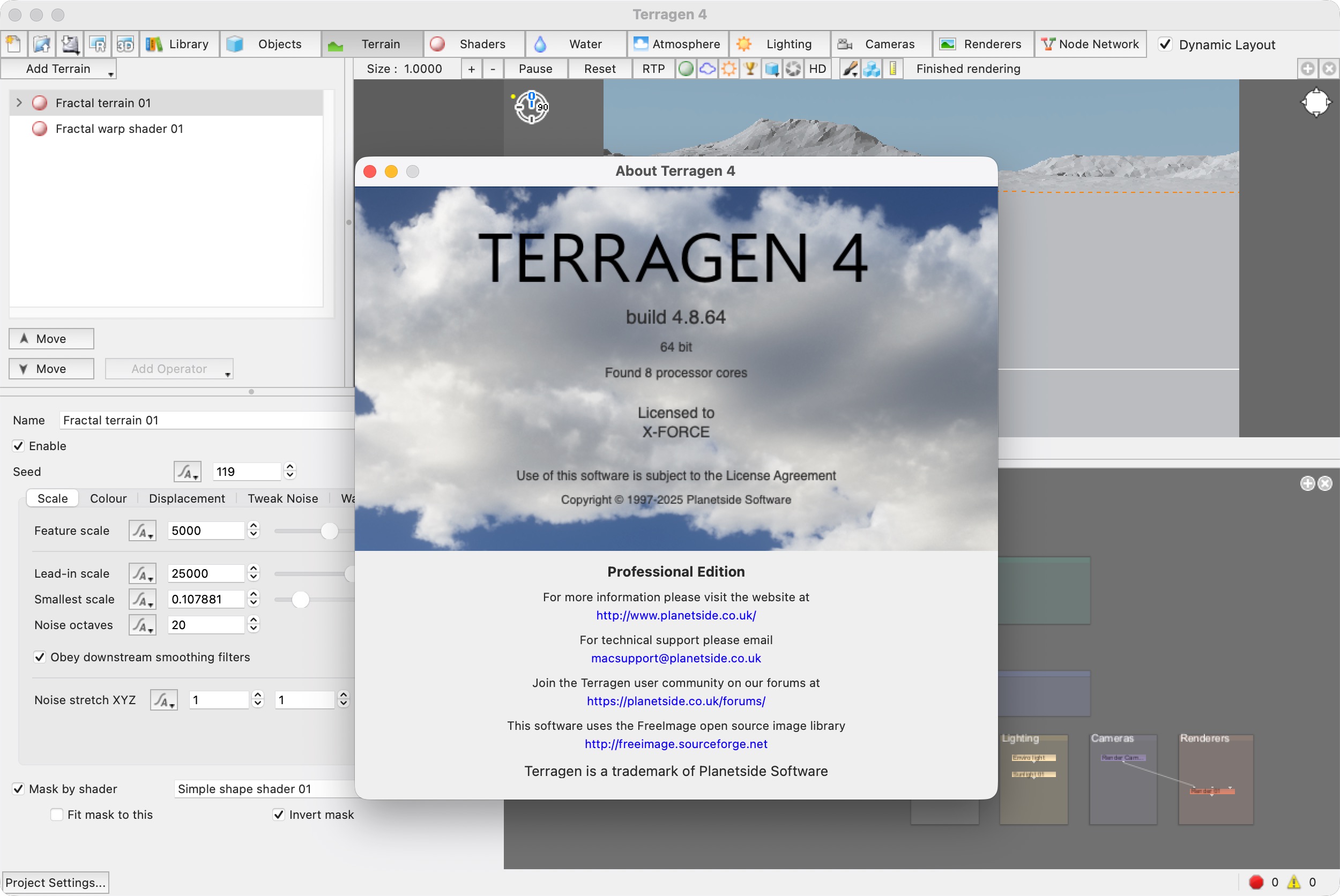The height and width of the screenshot is (896, 1340).
Task: Toggle Obey downstream smoothing filters
Action: pyautogui.click(x=40, y=657)
